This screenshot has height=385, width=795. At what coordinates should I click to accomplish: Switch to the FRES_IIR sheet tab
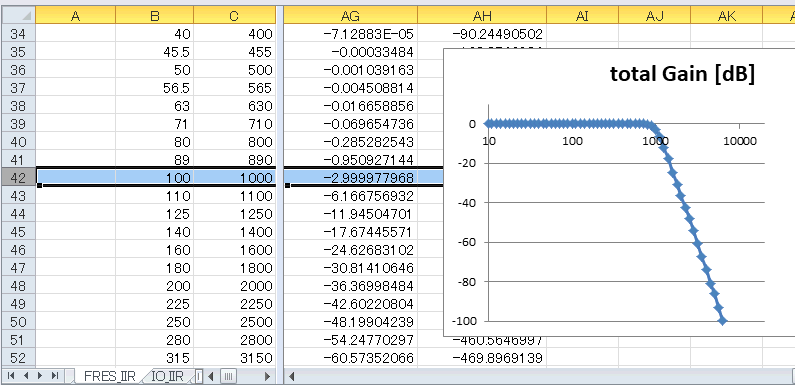109,376
